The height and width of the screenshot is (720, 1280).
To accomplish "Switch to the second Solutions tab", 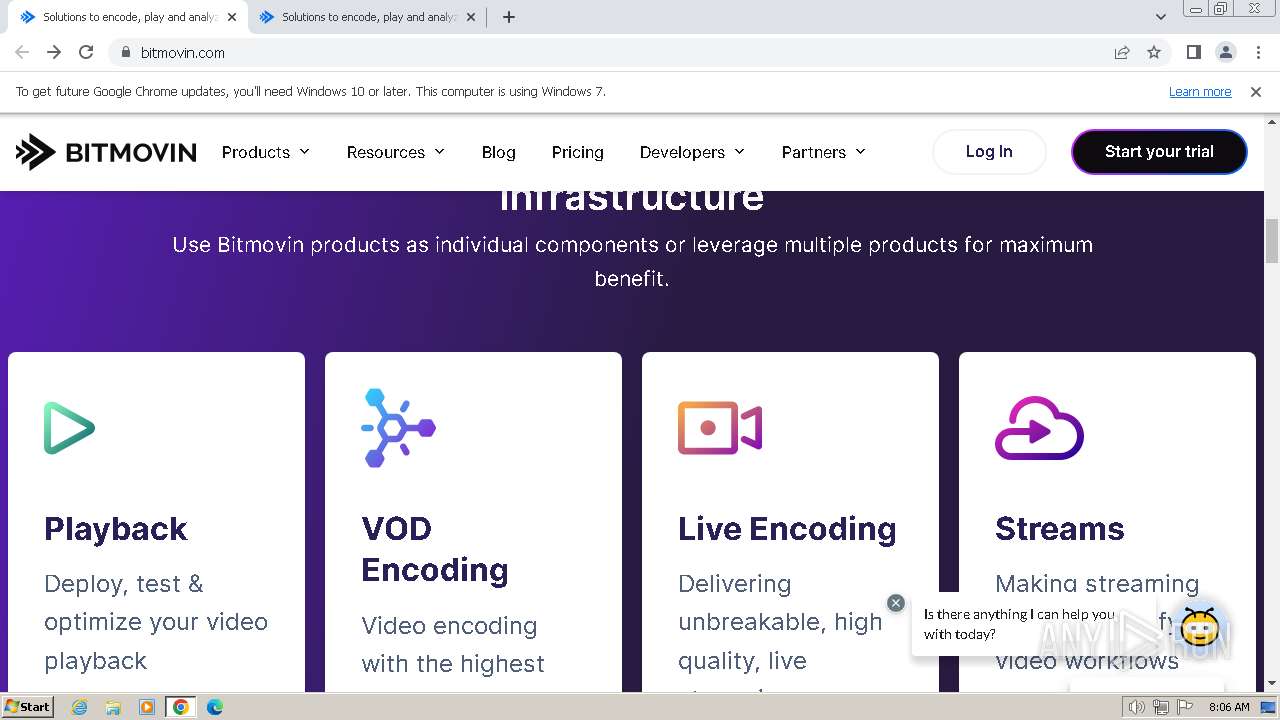I will point(368,17).
